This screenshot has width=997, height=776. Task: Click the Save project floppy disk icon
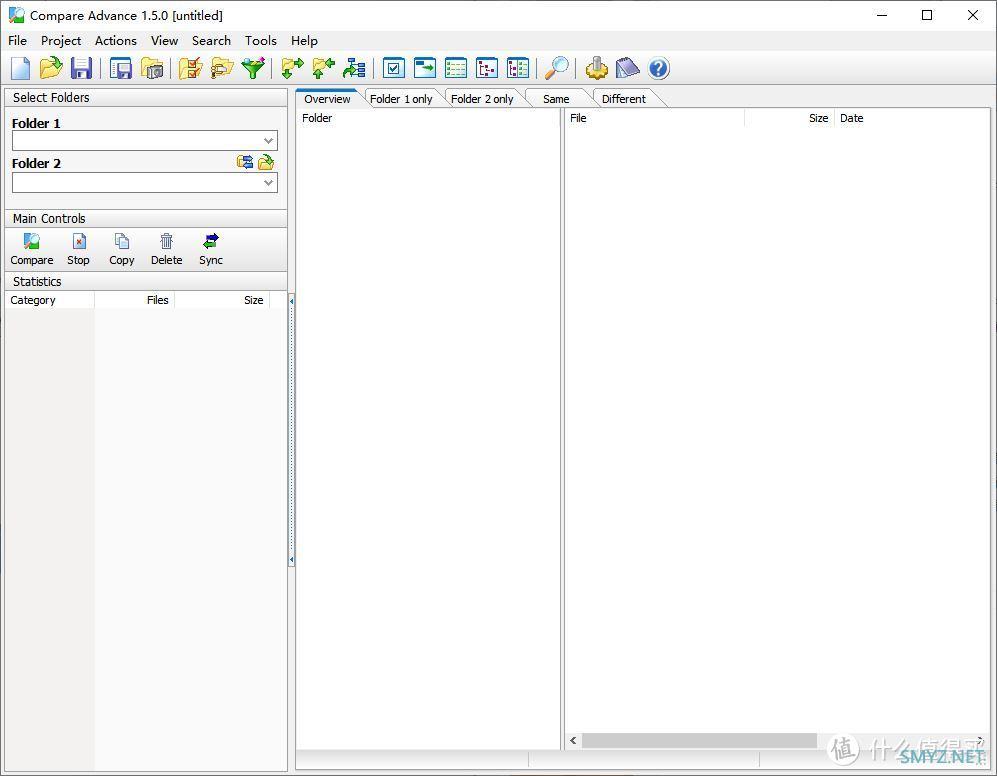pos(81,68)
